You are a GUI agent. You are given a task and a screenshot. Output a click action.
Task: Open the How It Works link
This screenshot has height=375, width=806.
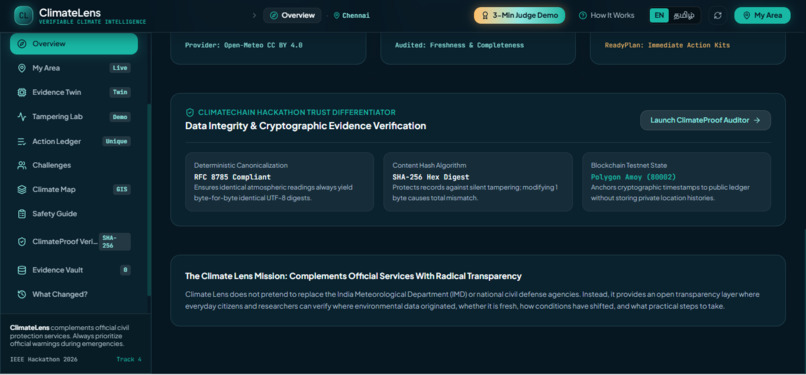pos(607,15)
